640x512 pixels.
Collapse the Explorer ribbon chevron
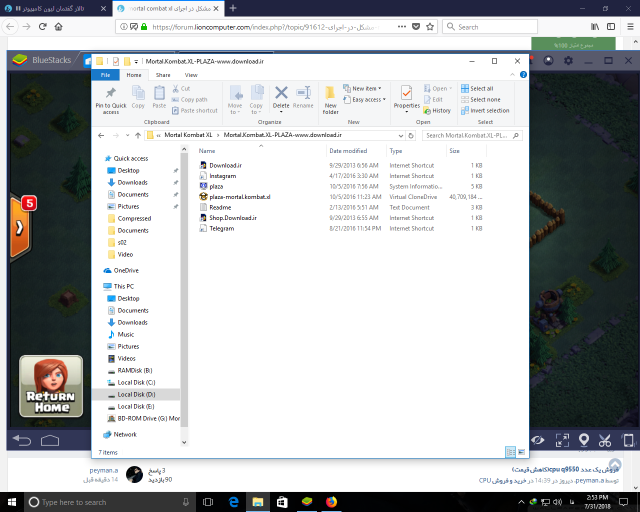pyautogui.click(x=512, y=75)
